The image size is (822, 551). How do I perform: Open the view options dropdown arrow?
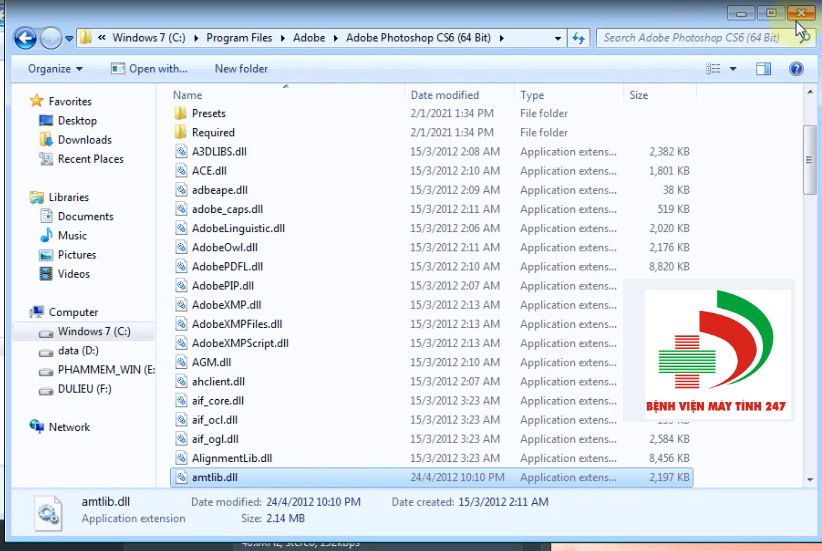pyautogui.click(x=733, y=69)
